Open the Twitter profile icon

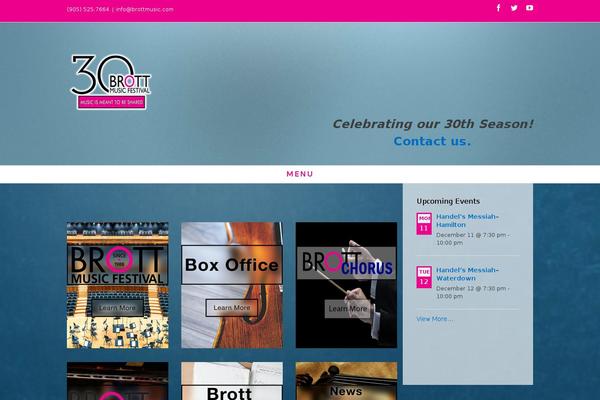point(514,8)
